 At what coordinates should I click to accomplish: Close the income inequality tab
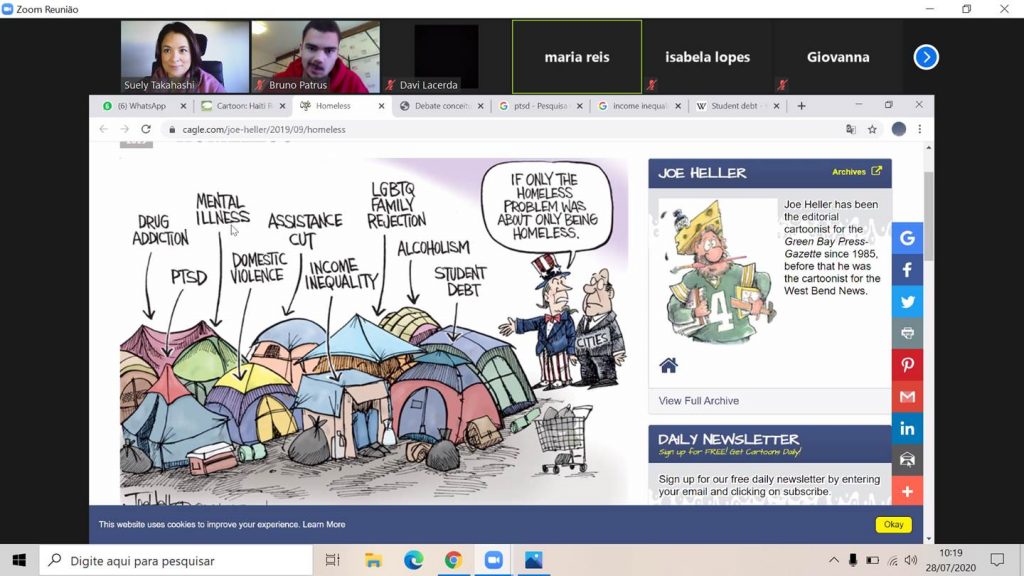678,106
